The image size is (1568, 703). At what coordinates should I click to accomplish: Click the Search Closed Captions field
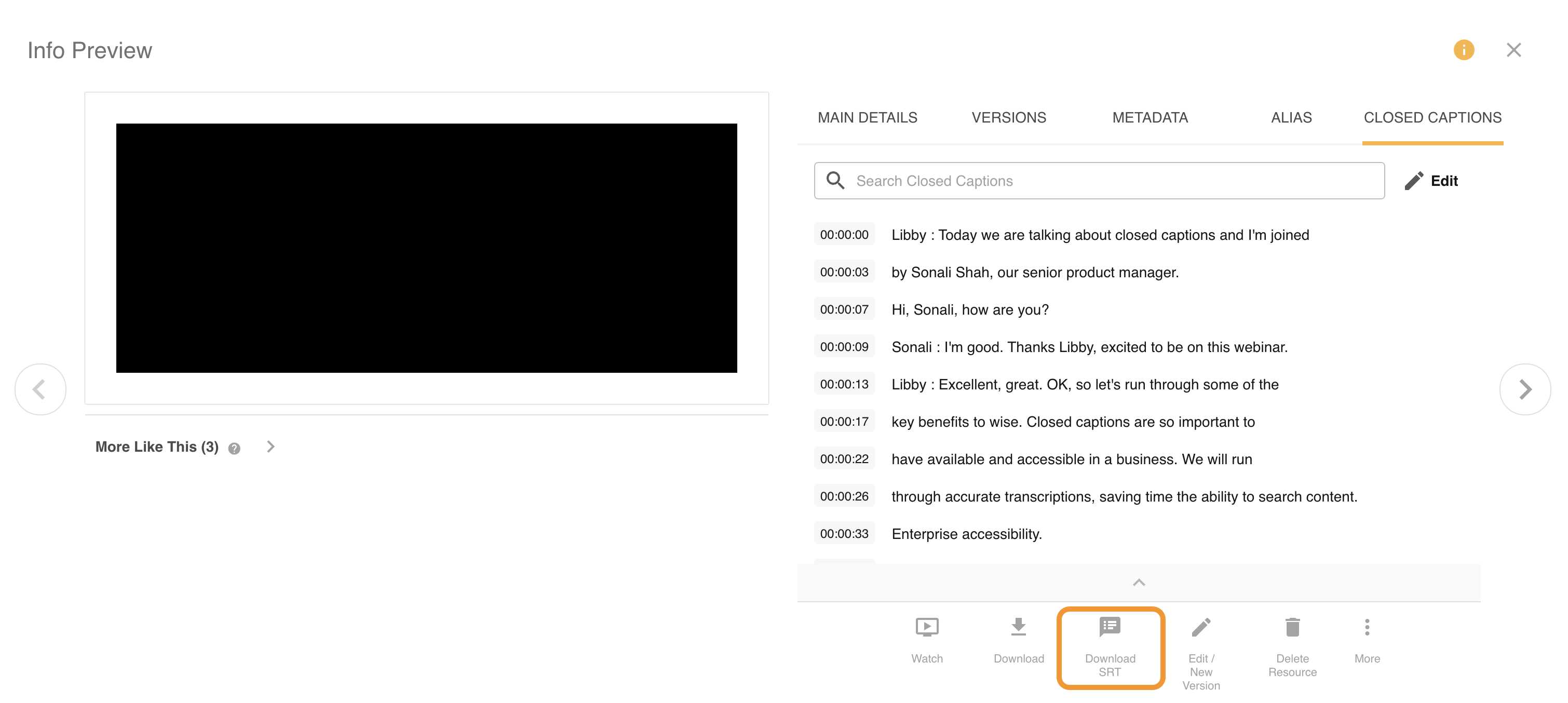pyautogui.click(x=1099, y=181)
